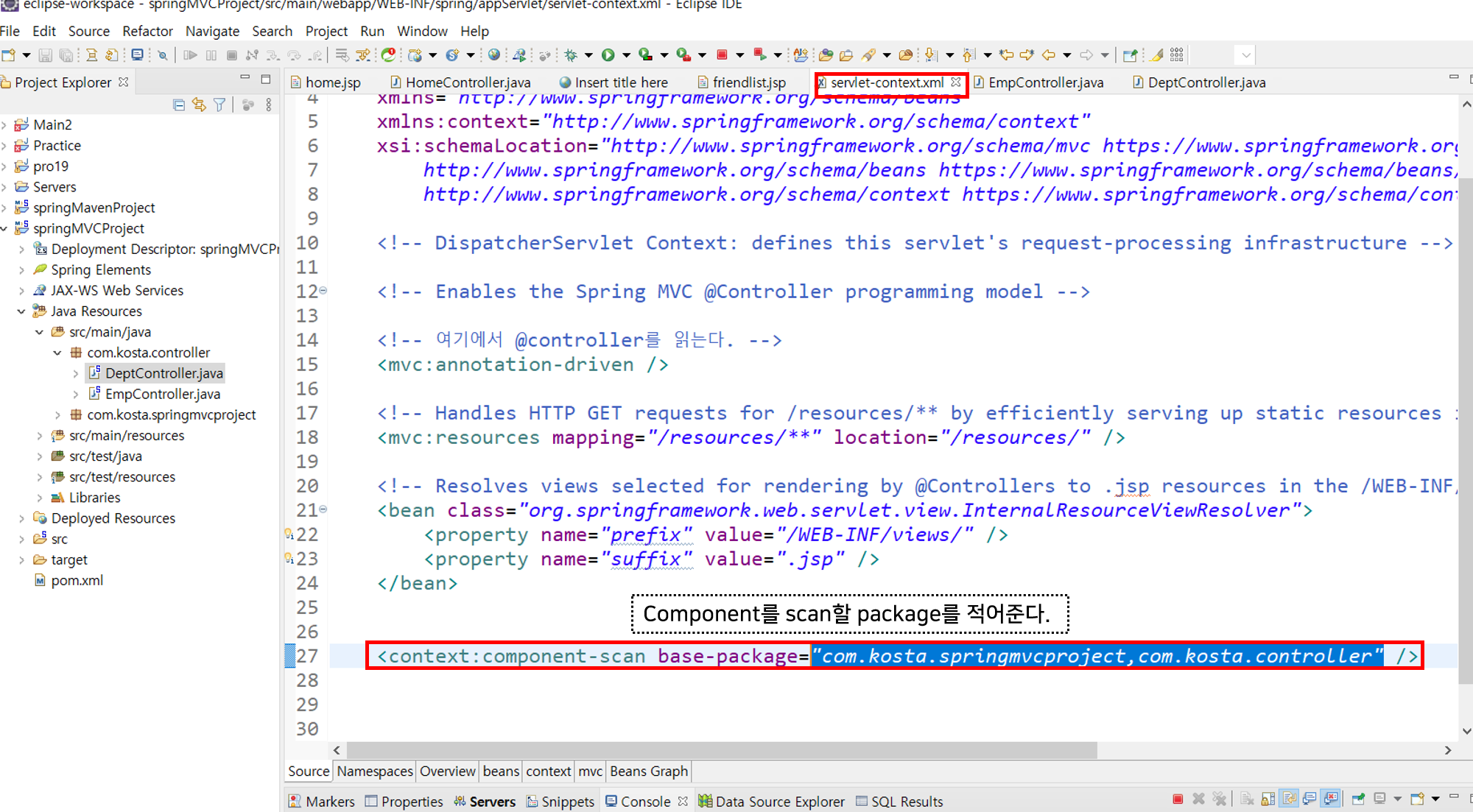Viewport: 1473px width, 812px height.
Task: Click the Debug bug toolbar icon
Action: tap(571, 54)
